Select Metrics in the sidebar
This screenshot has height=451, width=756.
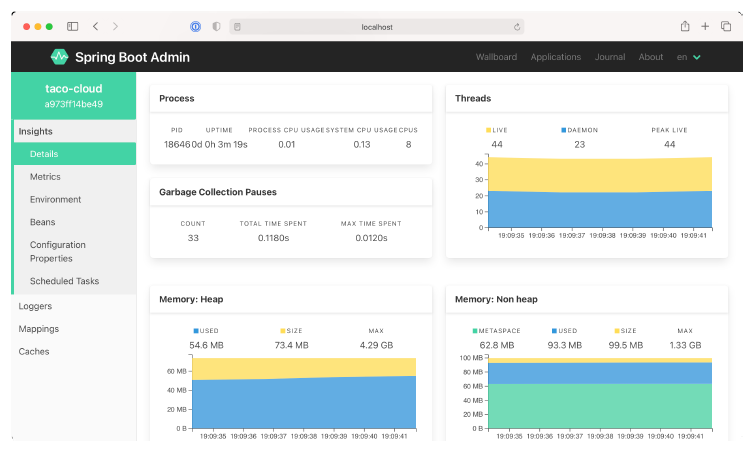(45, 177)
